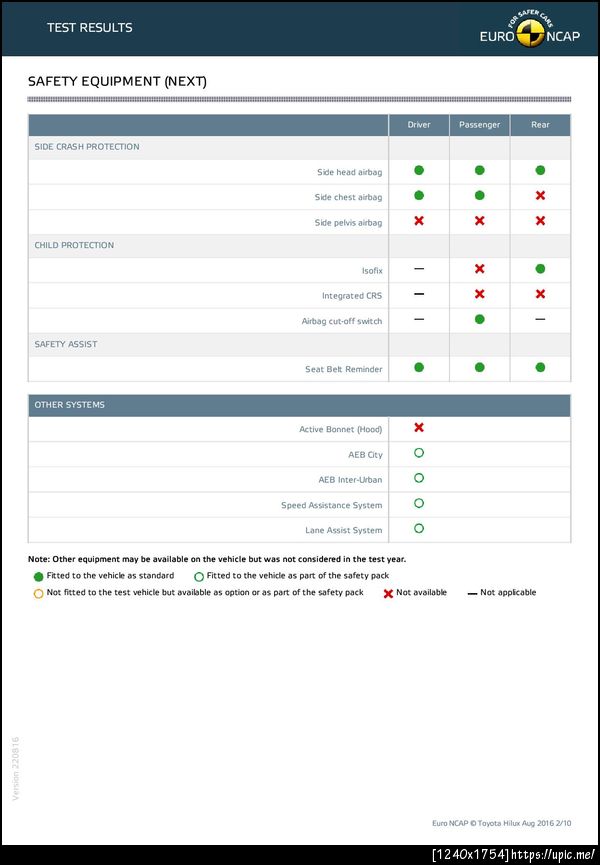The height and width of the screenshot is (865, 600).
Task: Click 'Version 220816' vertical text
Action: (16, 768)
